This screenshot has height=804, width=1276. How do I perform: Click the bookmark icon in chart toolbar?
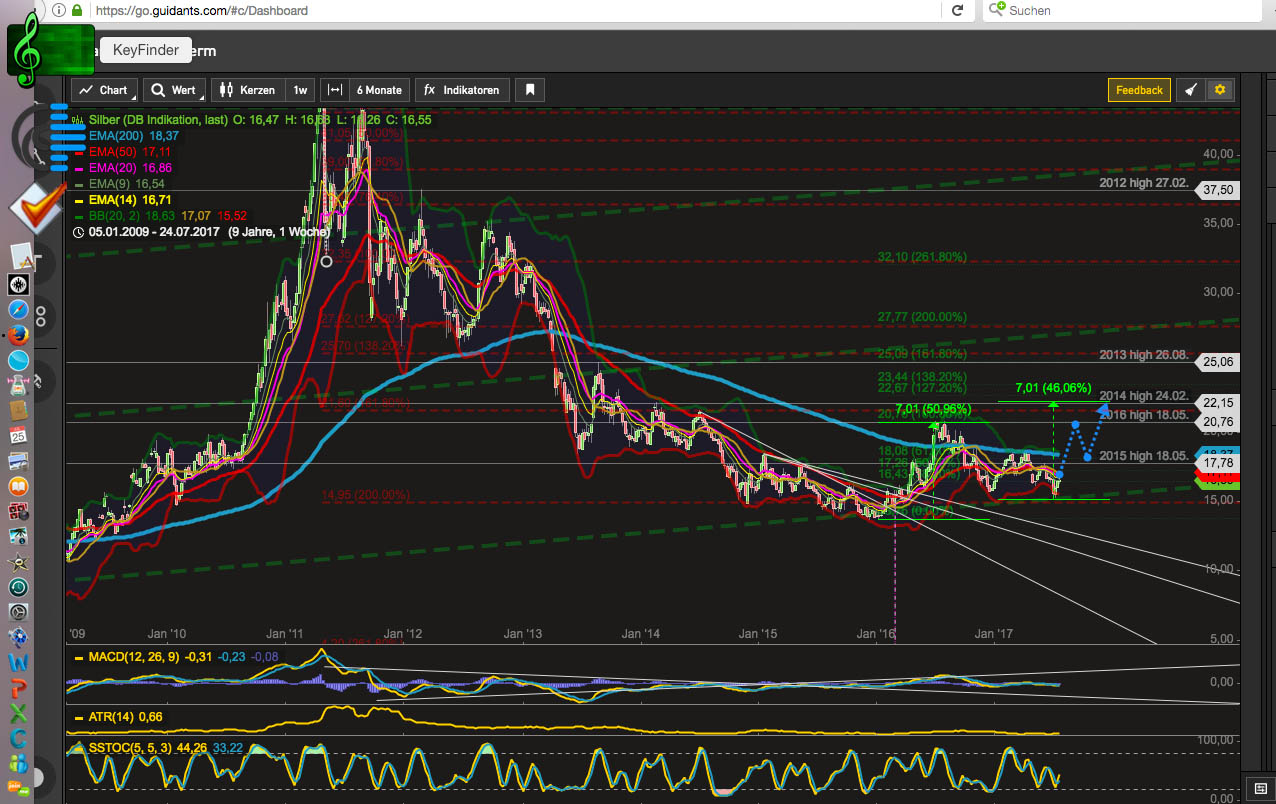[x=530, y=90]
